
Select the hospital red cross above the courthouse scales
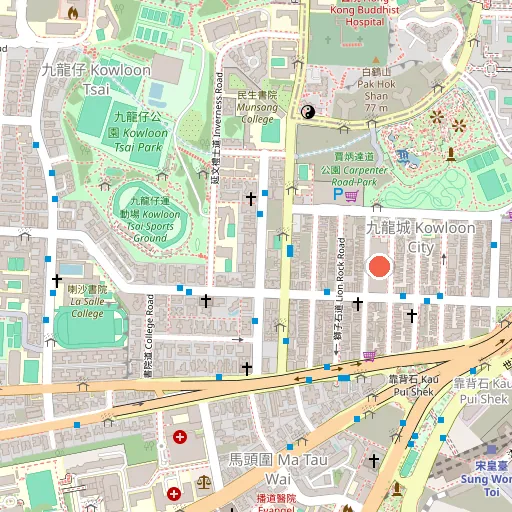pyautogui.click(x=180, y=437)
